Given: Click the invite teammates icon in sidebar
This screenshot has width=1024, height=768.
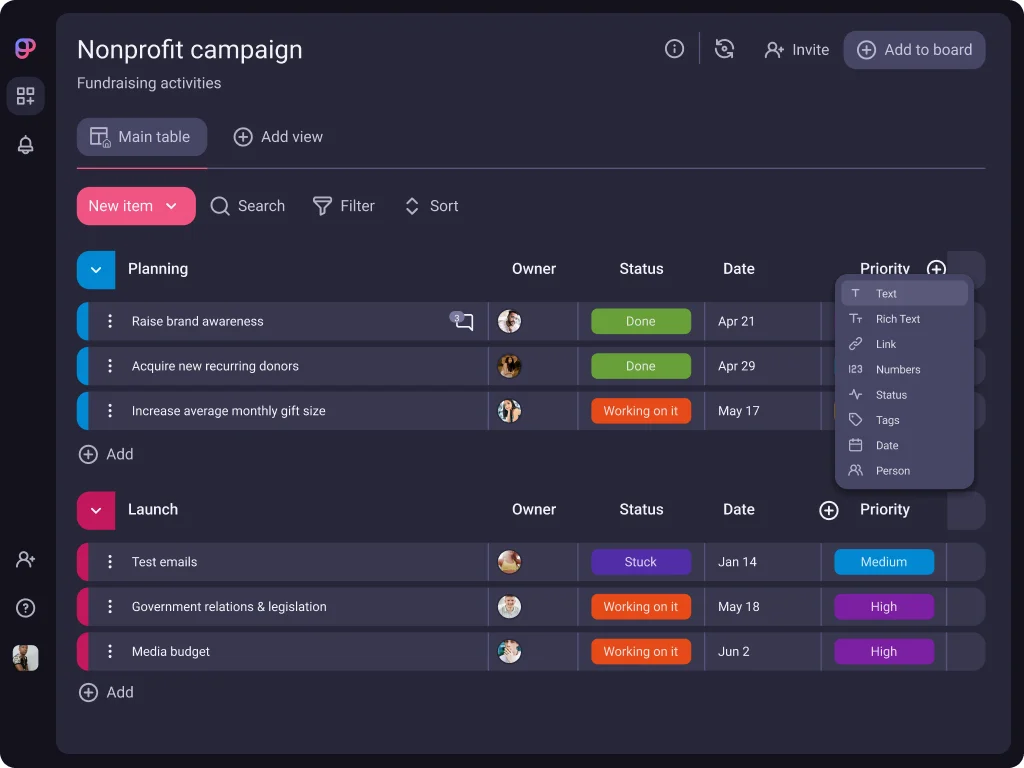Looking at the screenshot, I should (25, 559).
